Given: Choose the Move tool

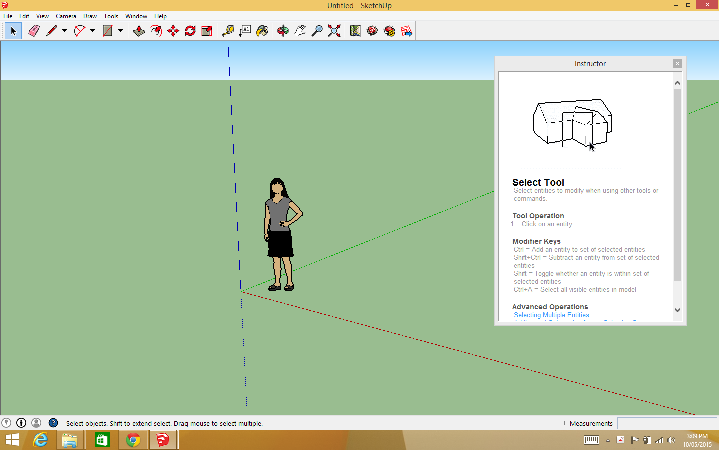Looking at the screenshot, I should click(x=173, y=31).
